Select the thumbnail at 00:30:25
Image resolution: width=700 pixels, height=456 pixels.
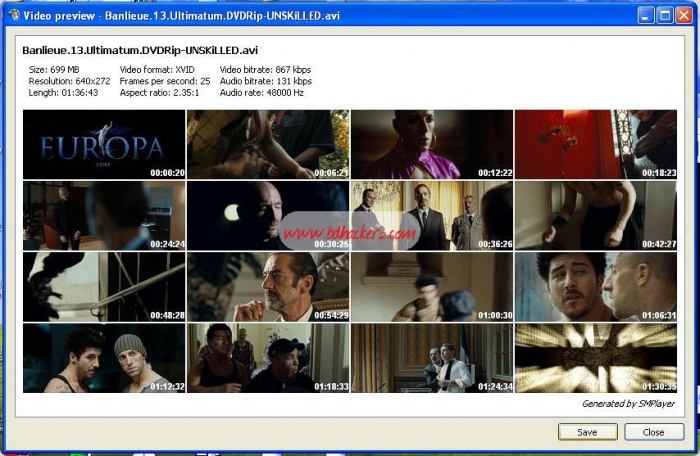coord(268,216)
